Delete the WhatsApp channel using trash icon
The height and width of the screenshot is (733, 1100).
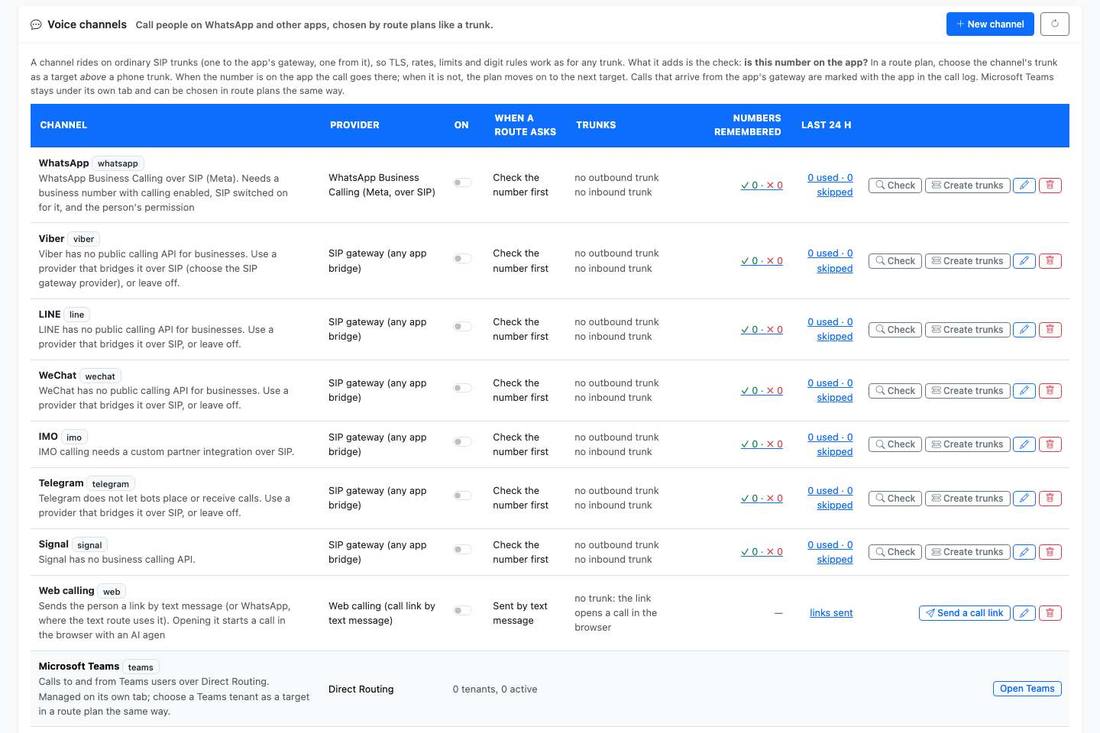pyautogui.click(x=1050, y=185)
